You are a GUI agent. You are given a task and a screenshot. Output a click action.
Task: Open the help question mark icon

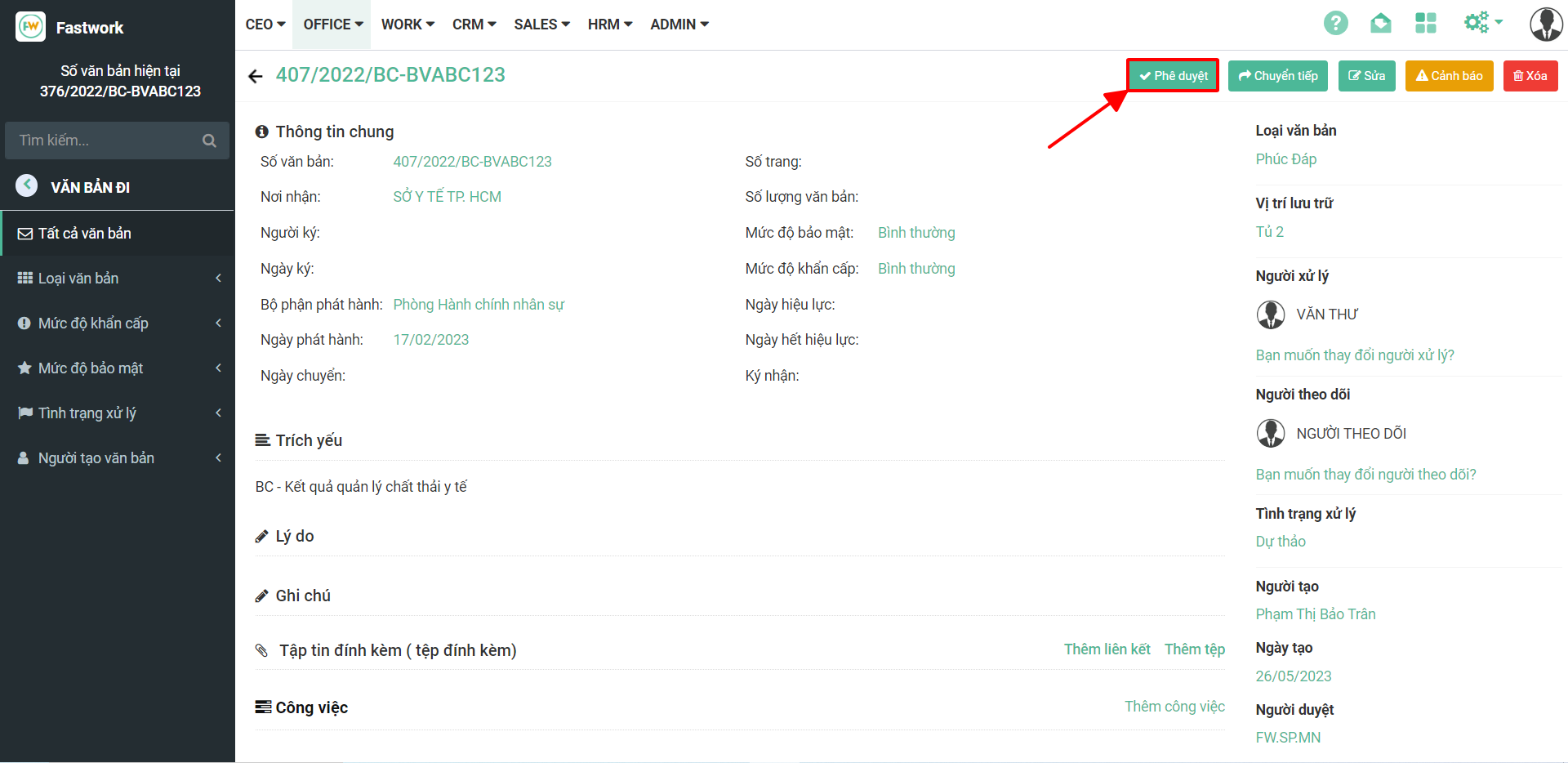point(1335,24)
